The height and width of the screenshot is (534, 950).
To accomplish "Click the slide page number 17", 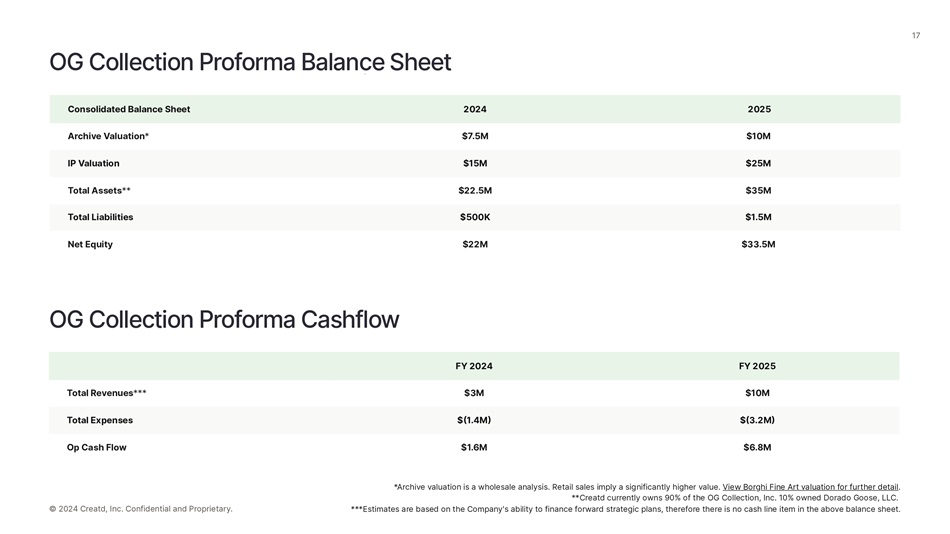I will click(x=915, y=36).
